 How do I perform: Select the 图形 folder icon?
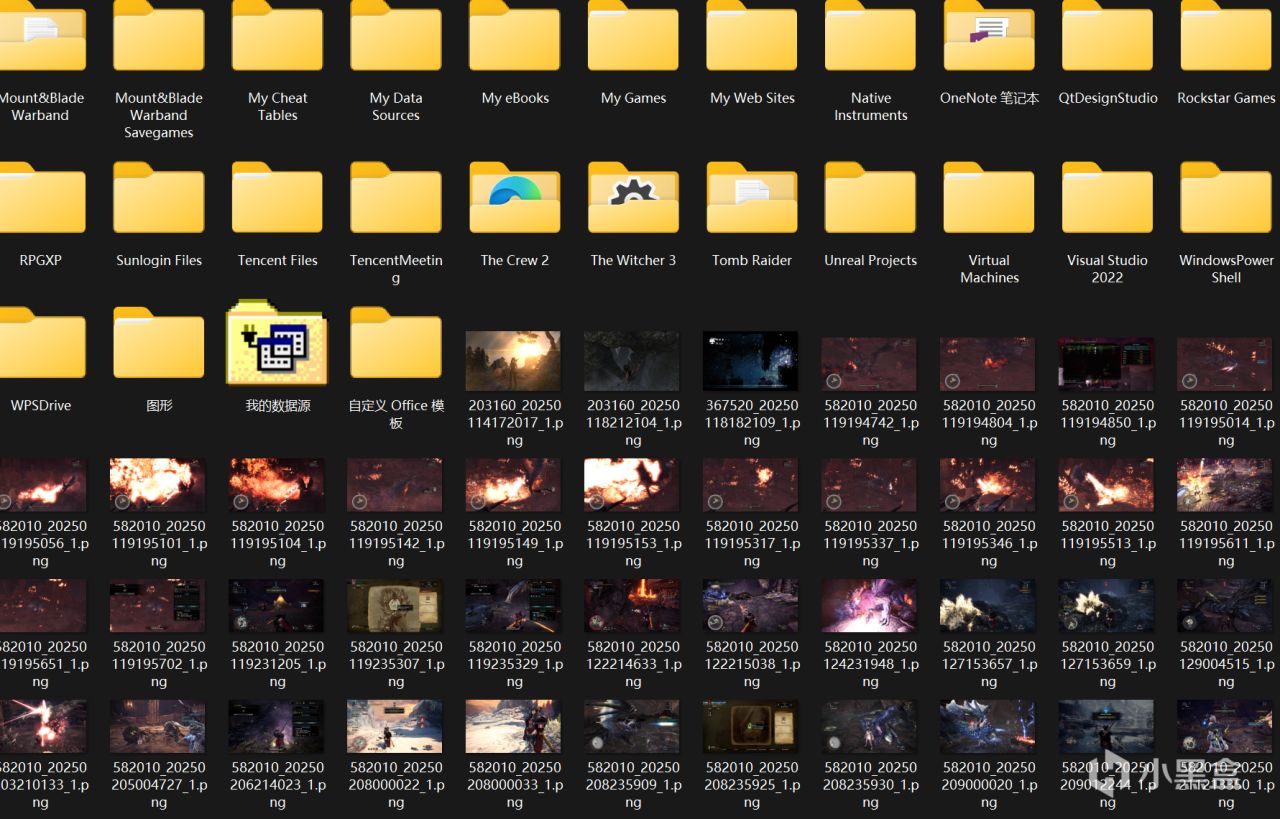[159, 343]
